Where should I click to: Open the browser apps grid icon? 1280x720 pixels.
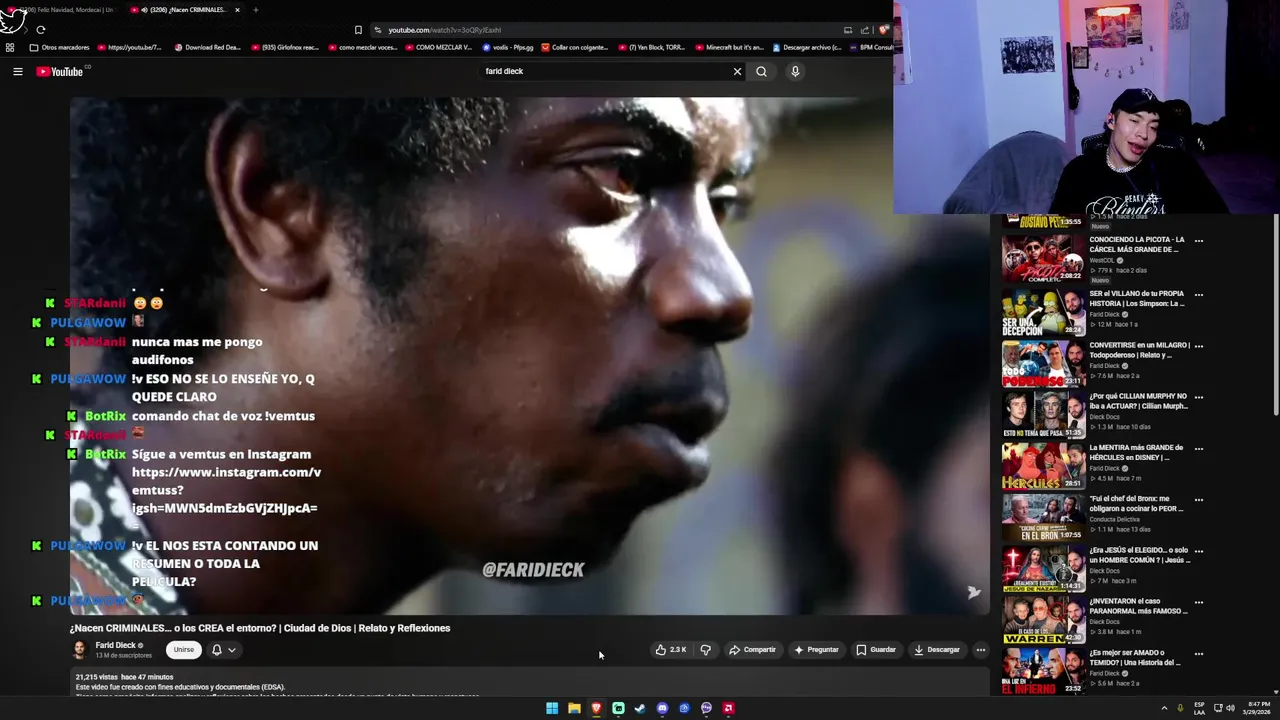pos(10,47)
